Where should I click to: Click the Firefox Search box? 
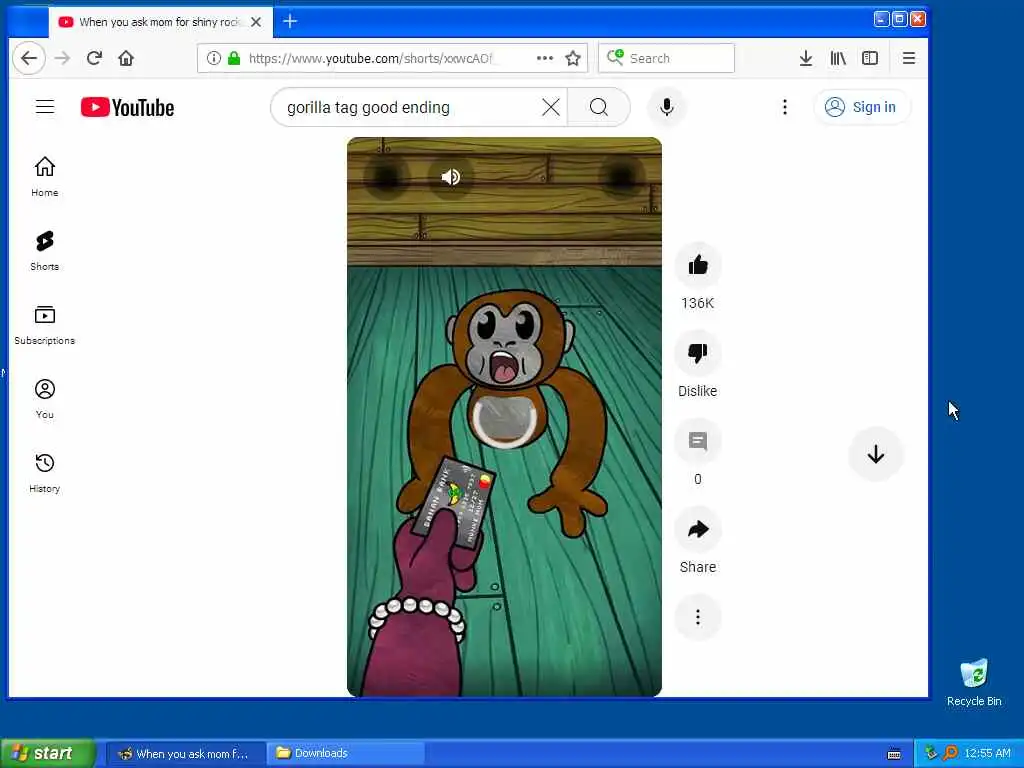666,58
